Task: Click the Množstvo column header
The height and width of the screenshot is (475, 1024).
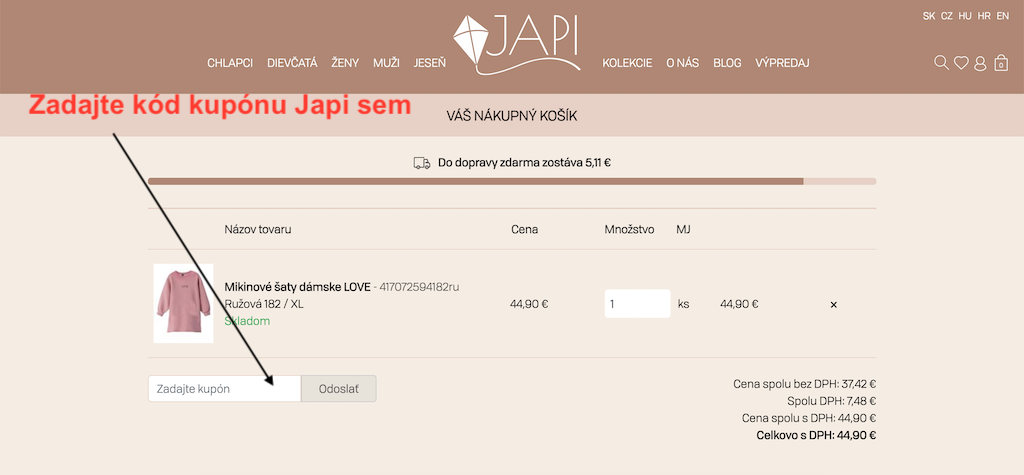Action: (630, 229)
